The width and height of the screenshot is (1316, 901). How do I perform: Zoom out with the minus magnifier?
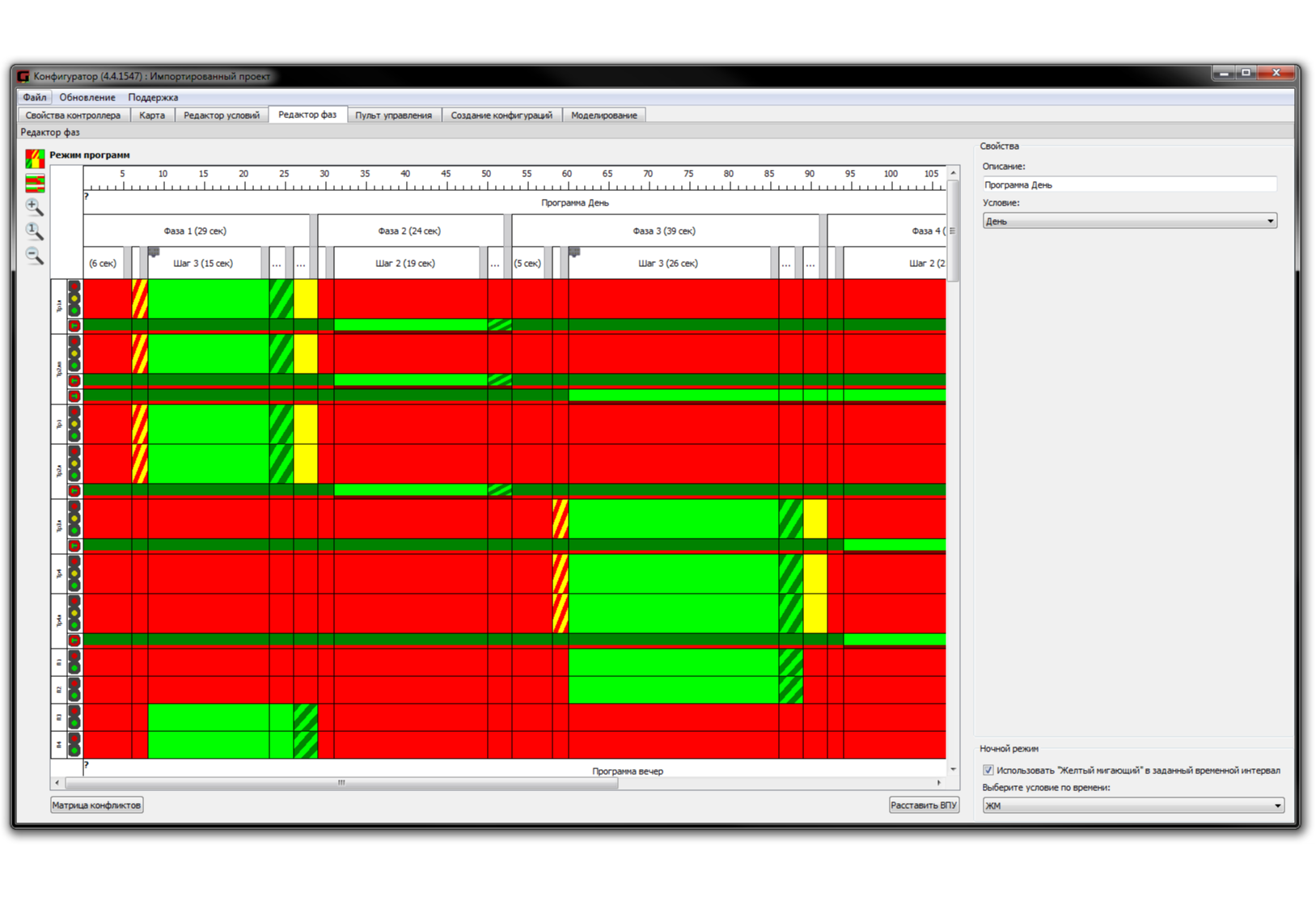[34, 256]
